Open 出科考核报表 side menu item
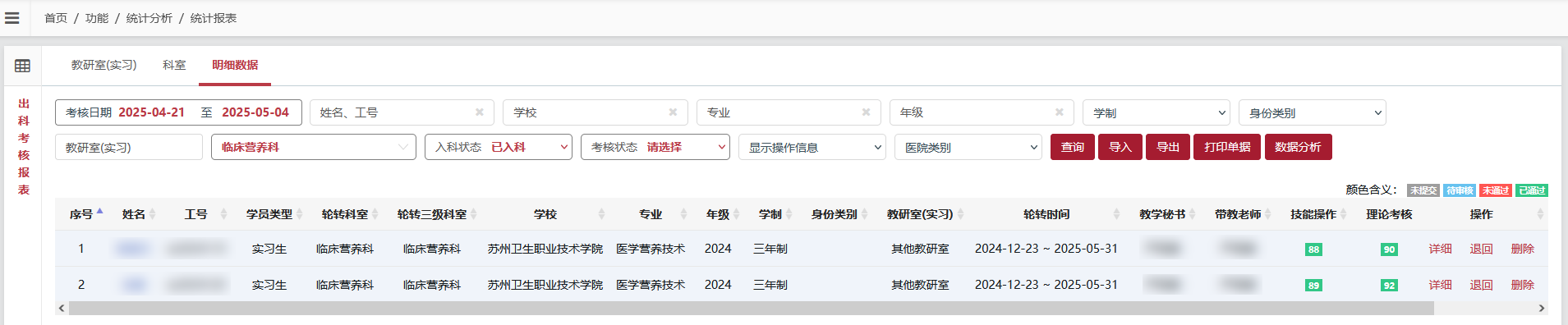1568x325 pixels. [24, 147]
